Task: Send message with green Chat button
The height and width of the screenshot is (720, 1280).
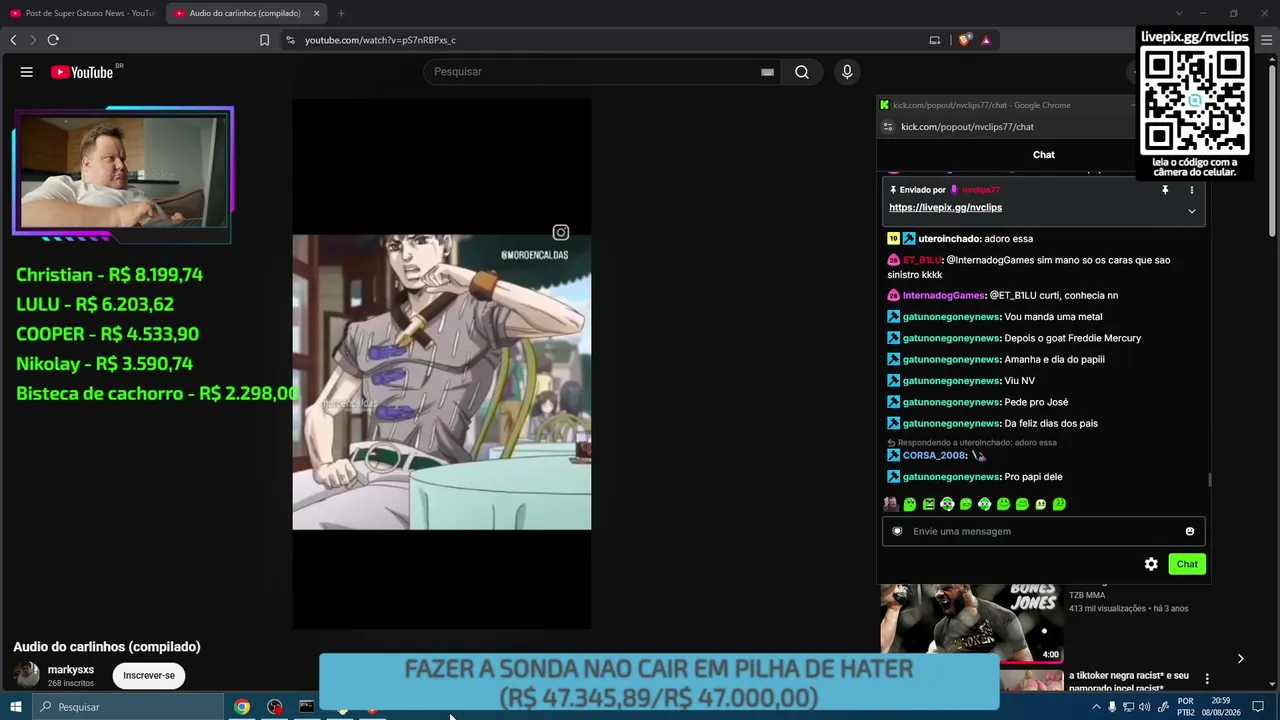Action: pyautogui.click(x=1187, y=564)
